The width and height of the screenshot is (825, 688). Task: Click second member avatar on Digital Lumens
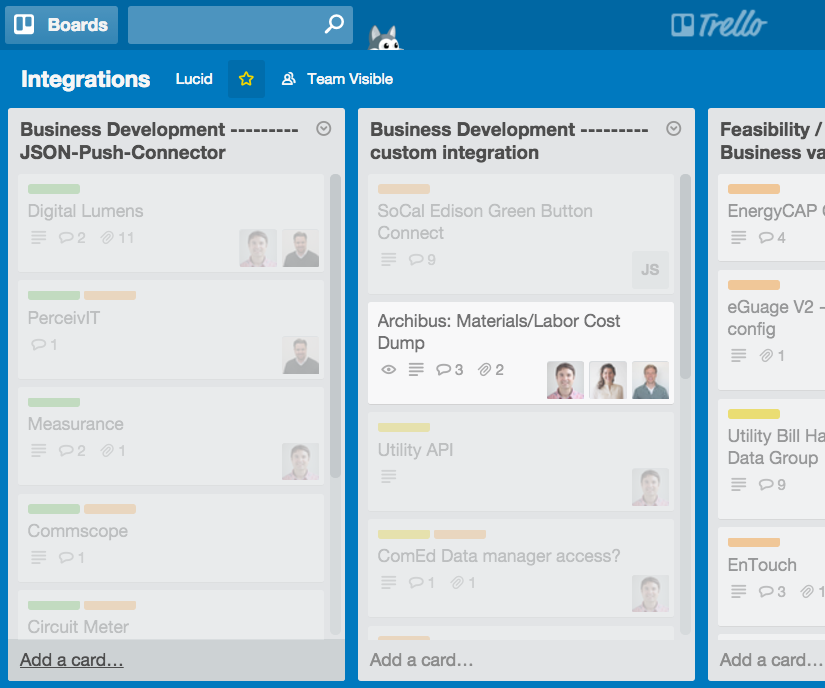tap(300, 248)
